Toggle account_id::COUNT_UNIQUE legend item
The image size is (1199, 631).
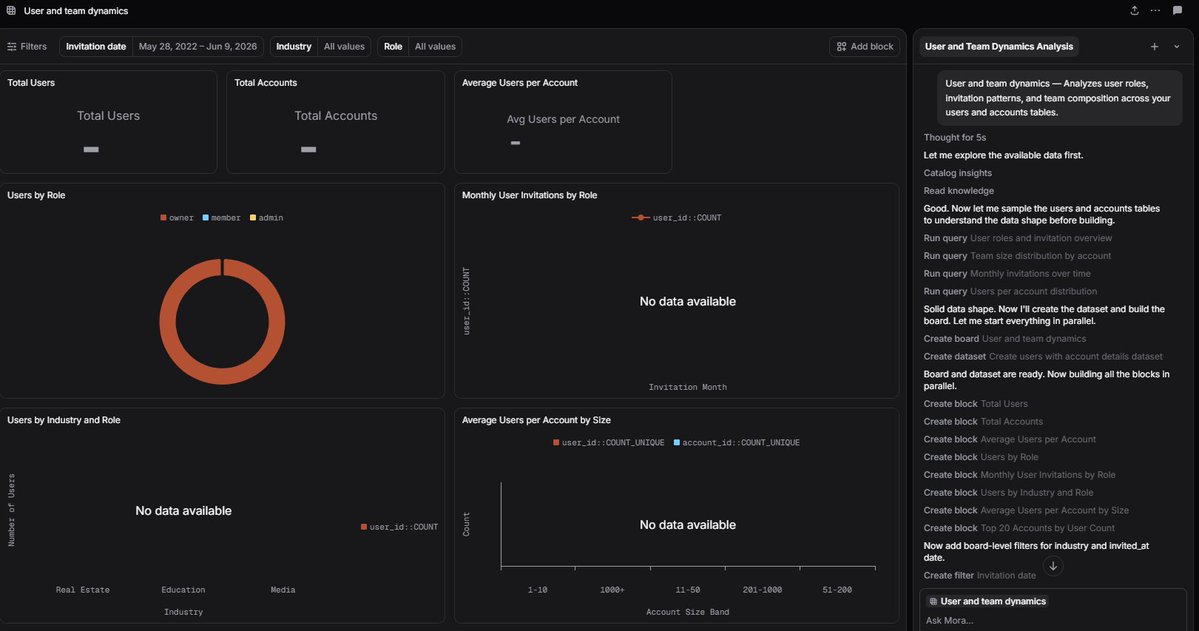pos(736,443)
